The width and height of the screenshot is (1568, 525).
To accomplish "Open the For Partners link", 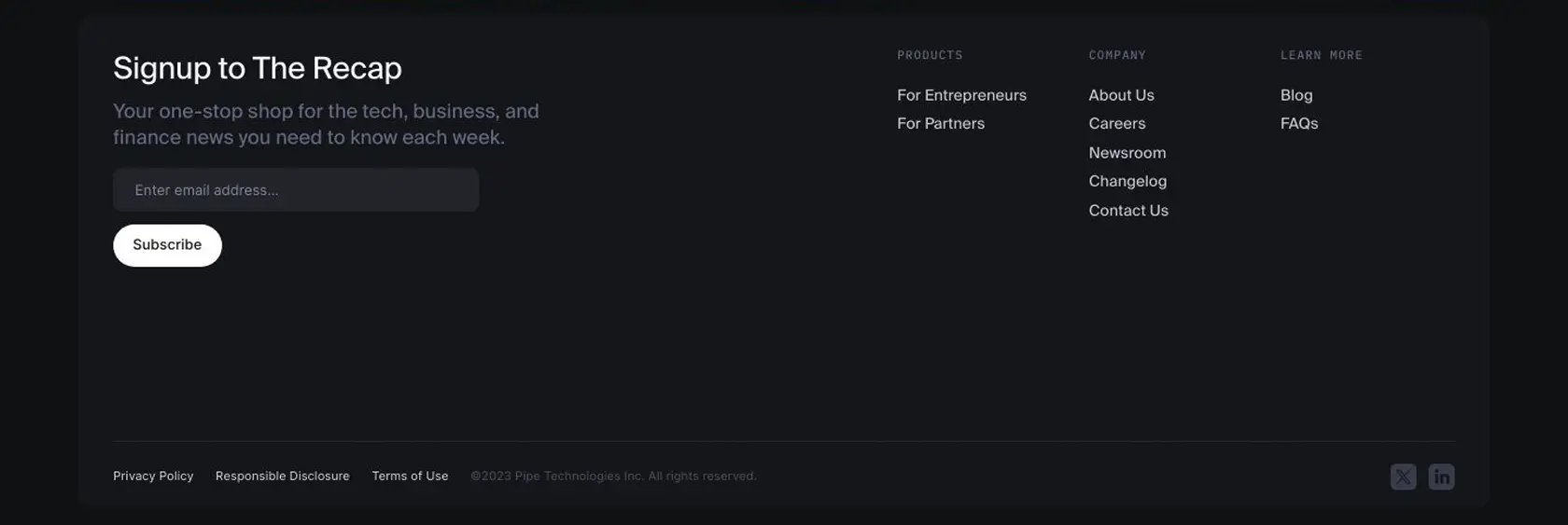I will pos(941,123).
